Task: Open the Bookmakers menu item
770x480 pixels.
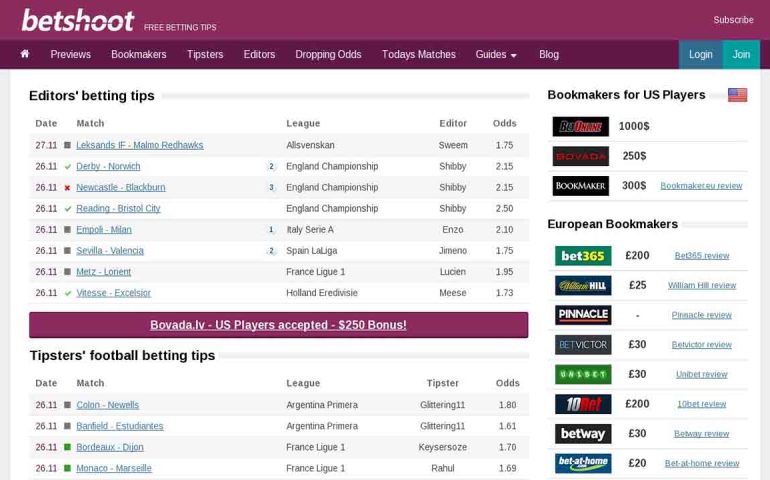Action: pyautogui.click(x=138, y=55)
